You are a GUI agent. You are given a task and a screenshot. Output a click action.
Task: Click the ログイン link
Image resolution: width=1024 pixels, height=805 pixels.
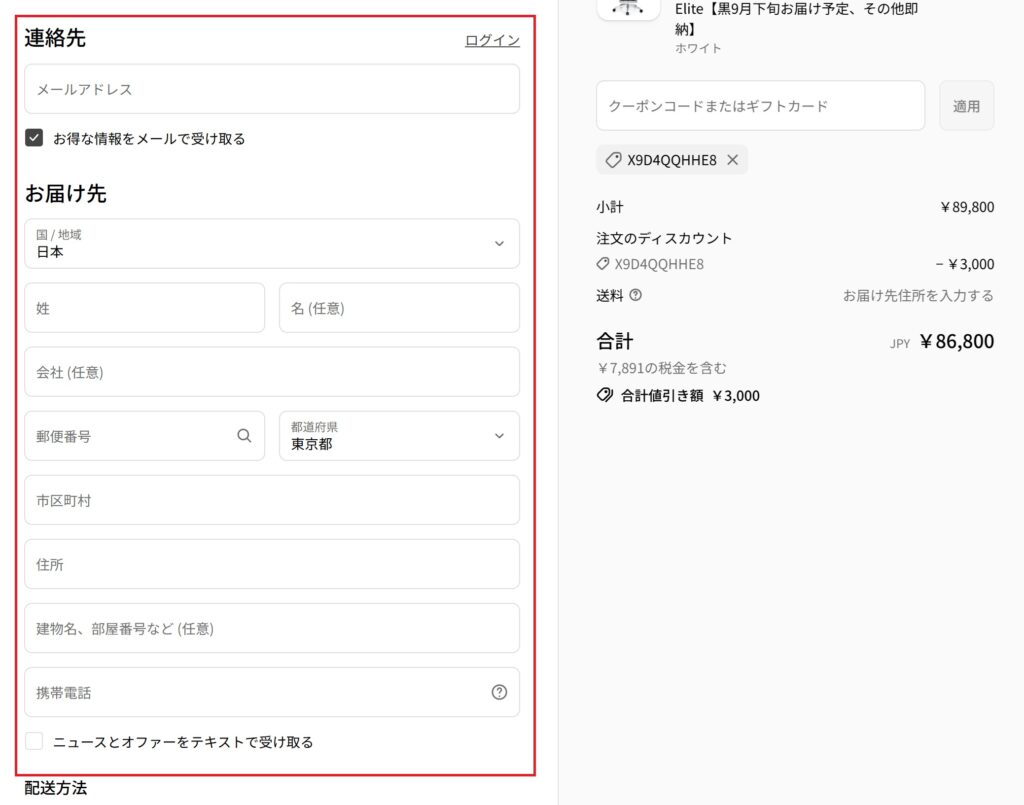coord(492,40)
